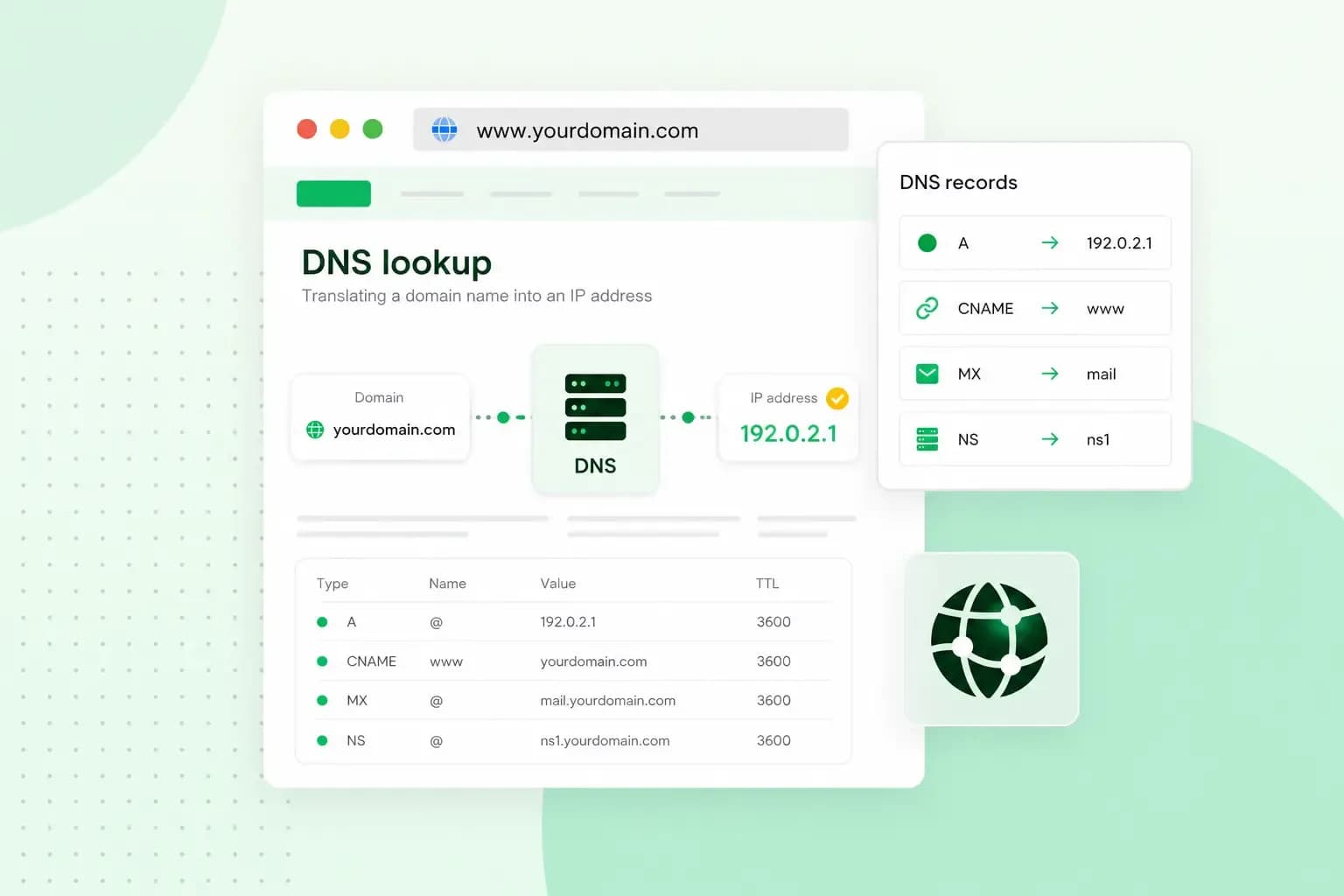This screenshot has height=896, width=1344.
Task: Select the green 192.0.2.1 IP address value
Action: (x=788, y=433)
